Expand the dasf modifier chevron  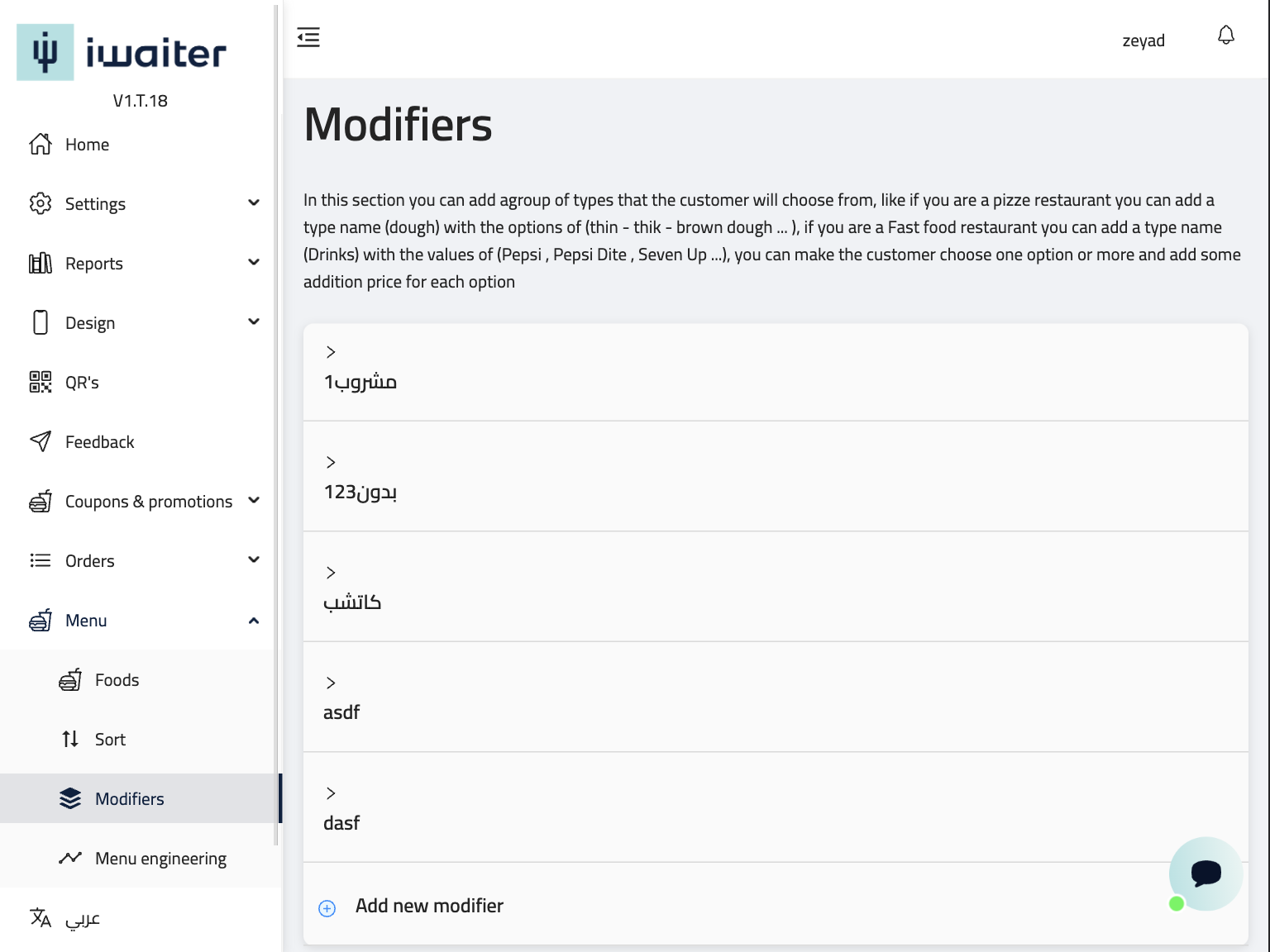tap(331, 793)
